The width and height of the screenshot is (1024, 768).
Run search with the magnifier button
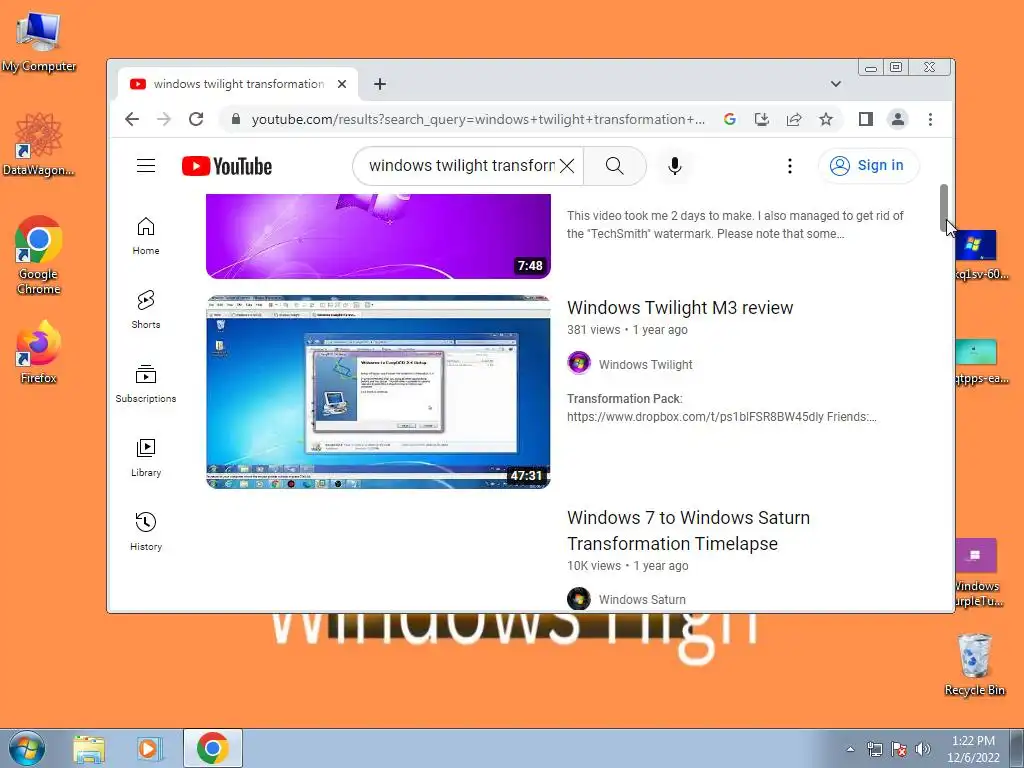pos(615,166)
